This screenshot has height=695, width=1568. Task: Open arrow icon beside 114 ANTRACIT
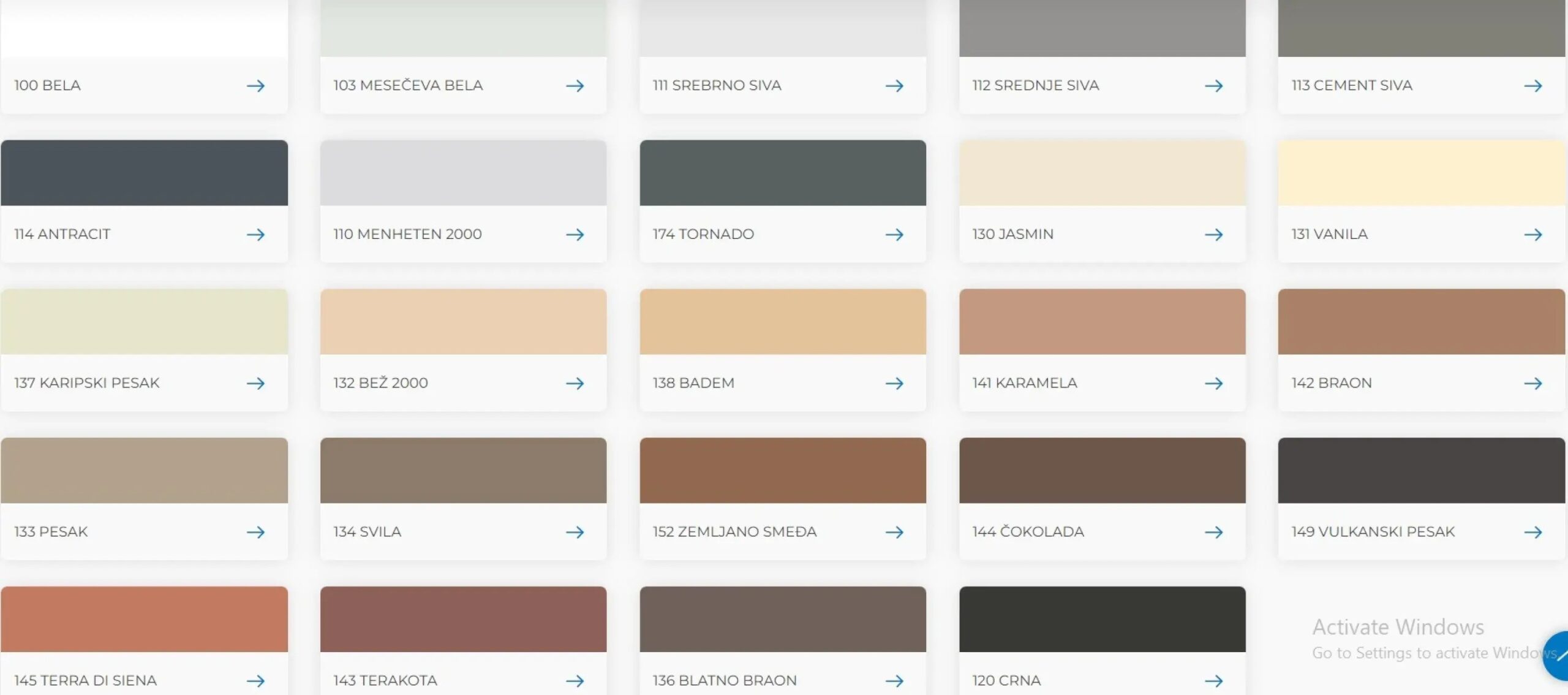256,235
